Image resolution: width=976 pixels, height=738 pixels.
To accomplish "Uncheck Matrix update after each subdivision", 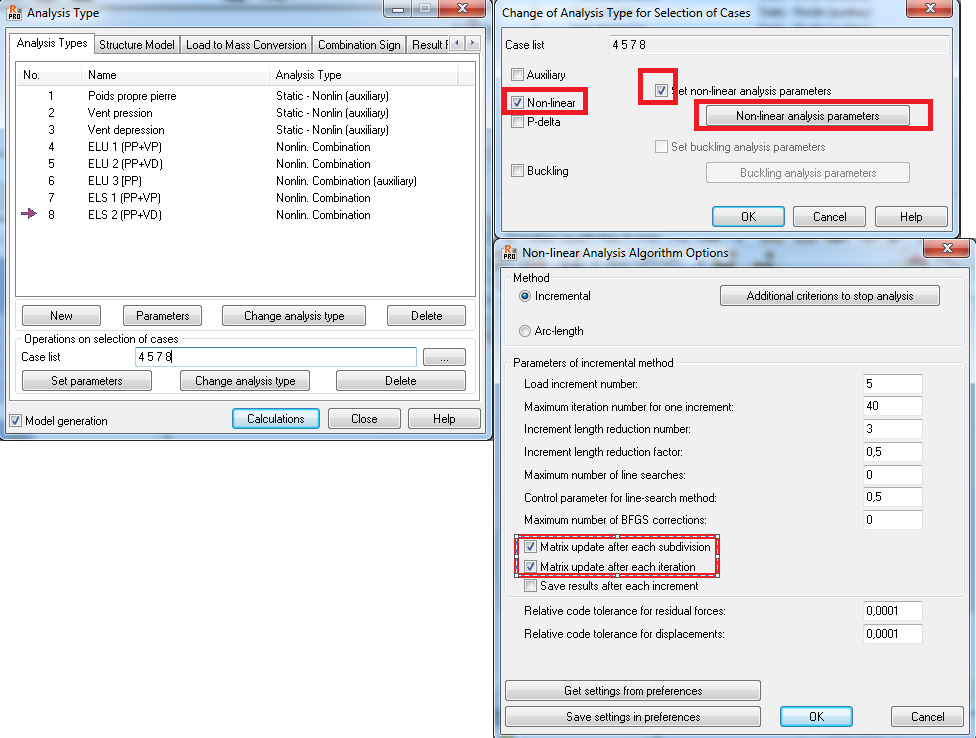I will pos(529,546).
